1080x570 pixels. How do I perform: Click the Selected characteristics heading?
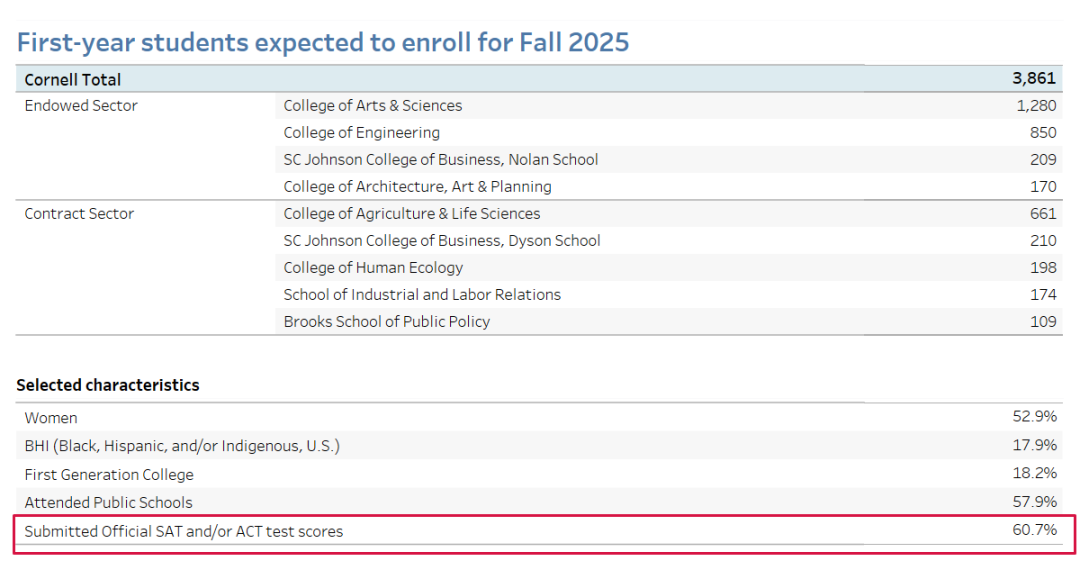coord(107,385)
